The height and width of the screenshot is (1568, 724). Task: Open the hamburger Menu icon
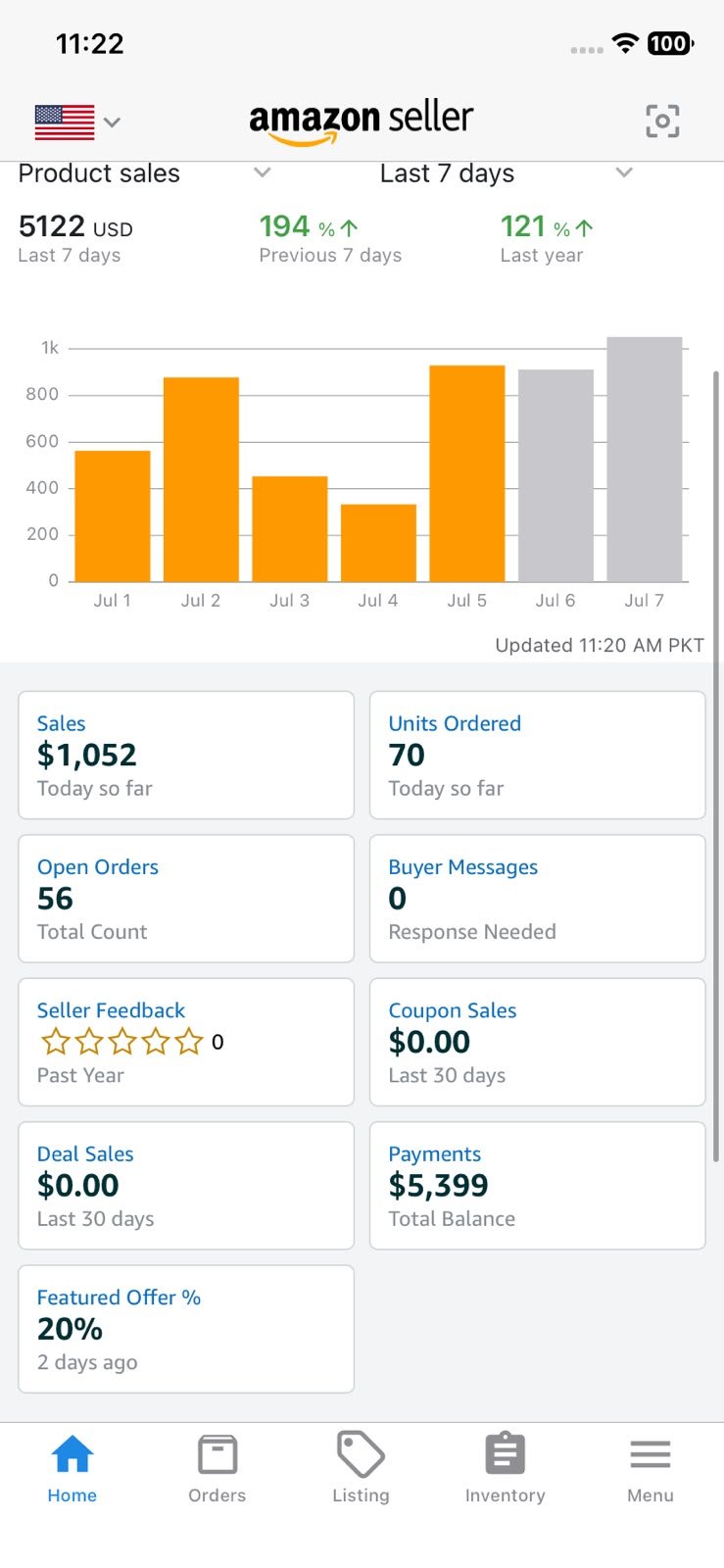[651, 1454]
